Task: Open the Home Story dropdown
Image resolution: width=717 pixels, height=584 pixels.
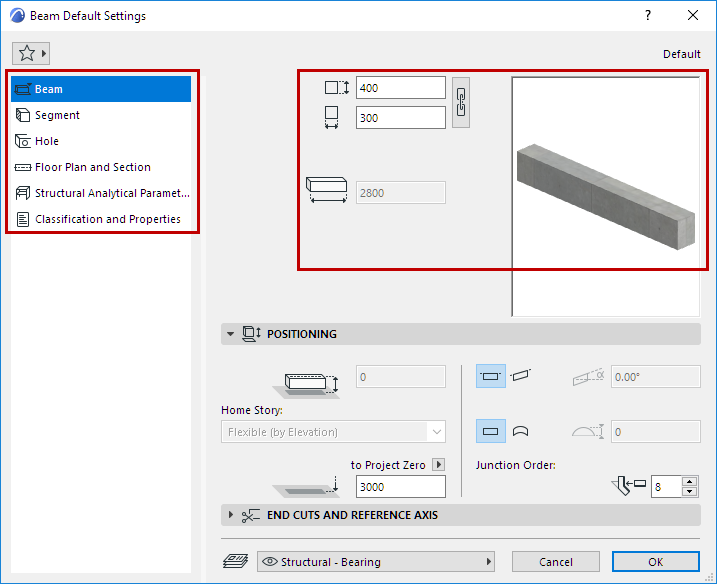Action: click(x=333, y=432)
